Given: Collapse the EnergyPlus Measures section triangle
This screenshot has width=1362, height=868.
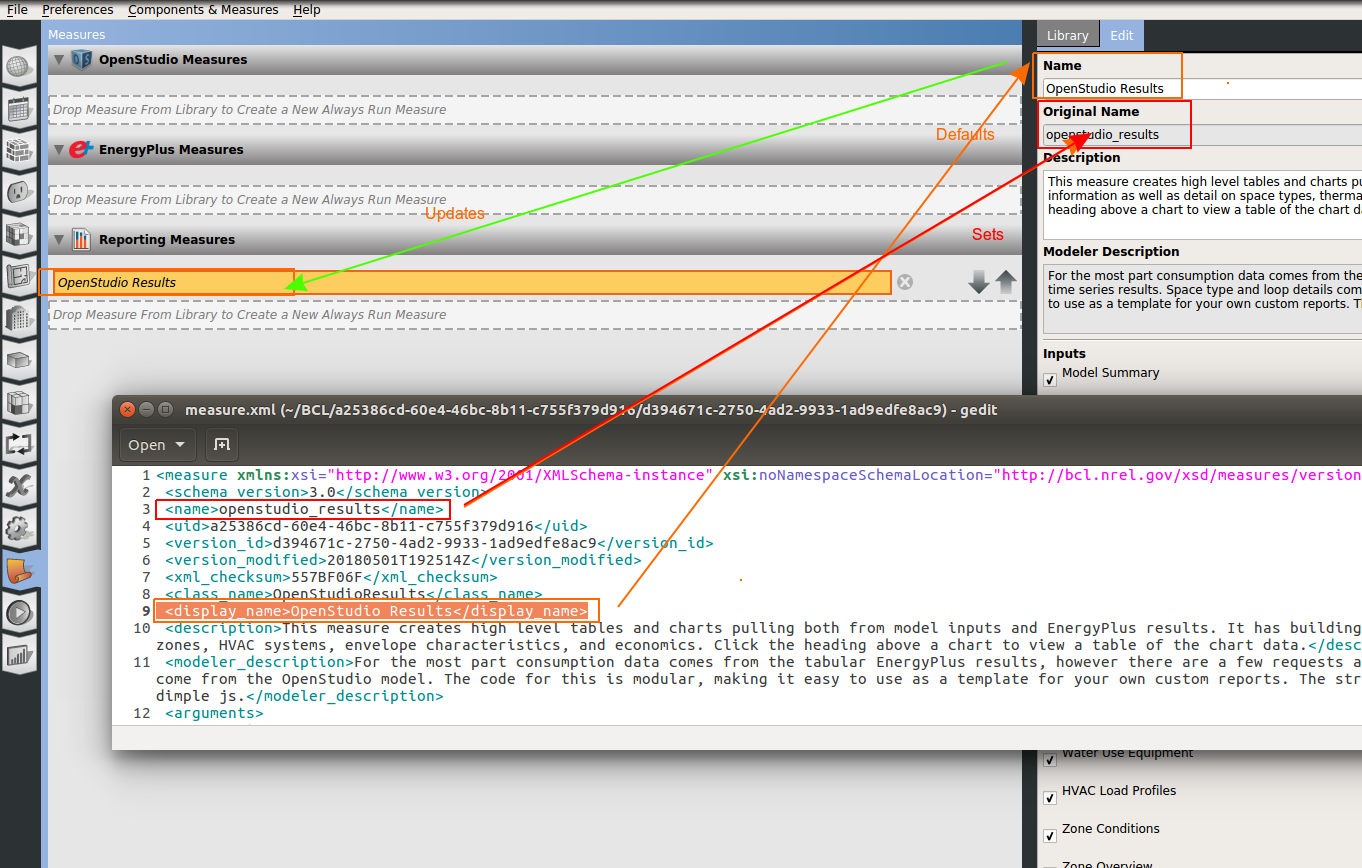Looking at the screenshot, I should click(x=59, y=150).
